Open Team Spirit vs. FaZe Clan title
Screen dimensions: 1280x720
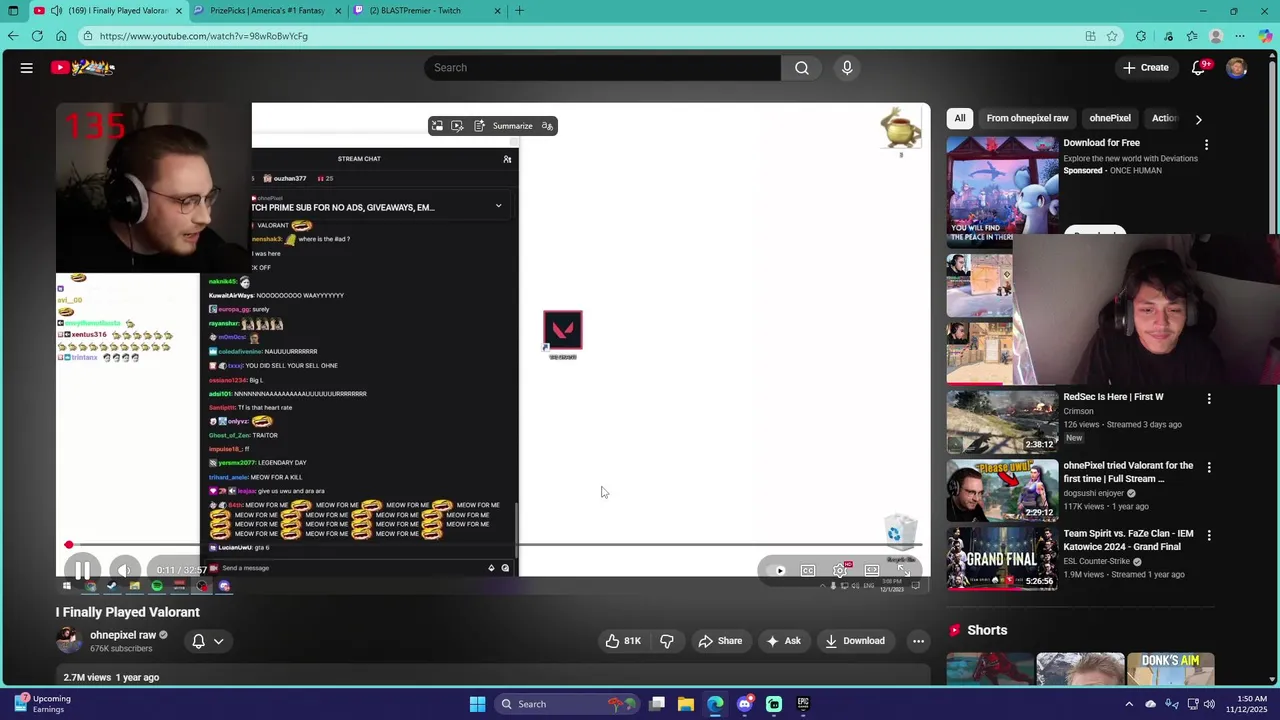[1128, 540]
